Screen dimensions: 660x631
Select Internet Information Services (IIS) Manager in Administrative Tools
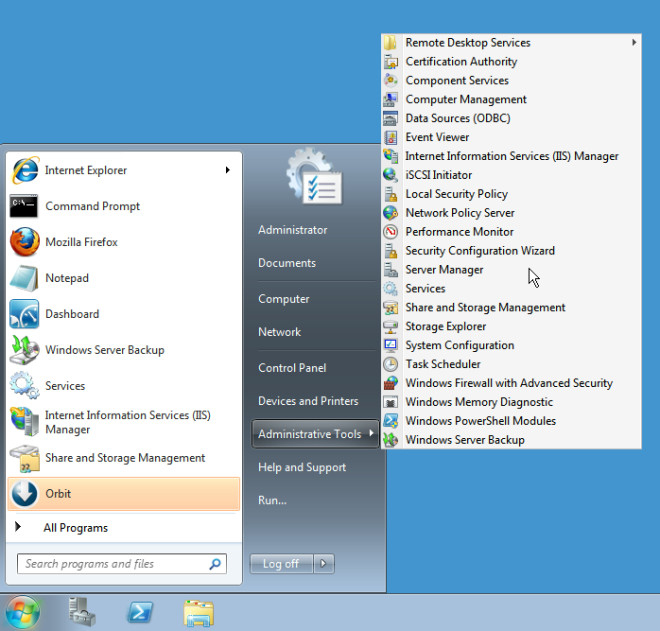(512, 156)
